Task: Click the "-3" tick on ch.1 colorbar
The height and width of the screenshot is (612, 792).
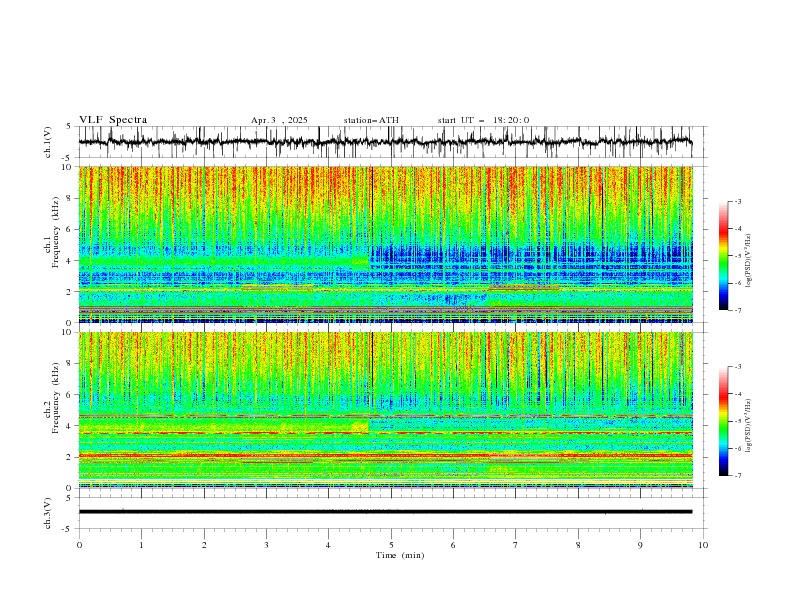Action: (x=738, y=201)
